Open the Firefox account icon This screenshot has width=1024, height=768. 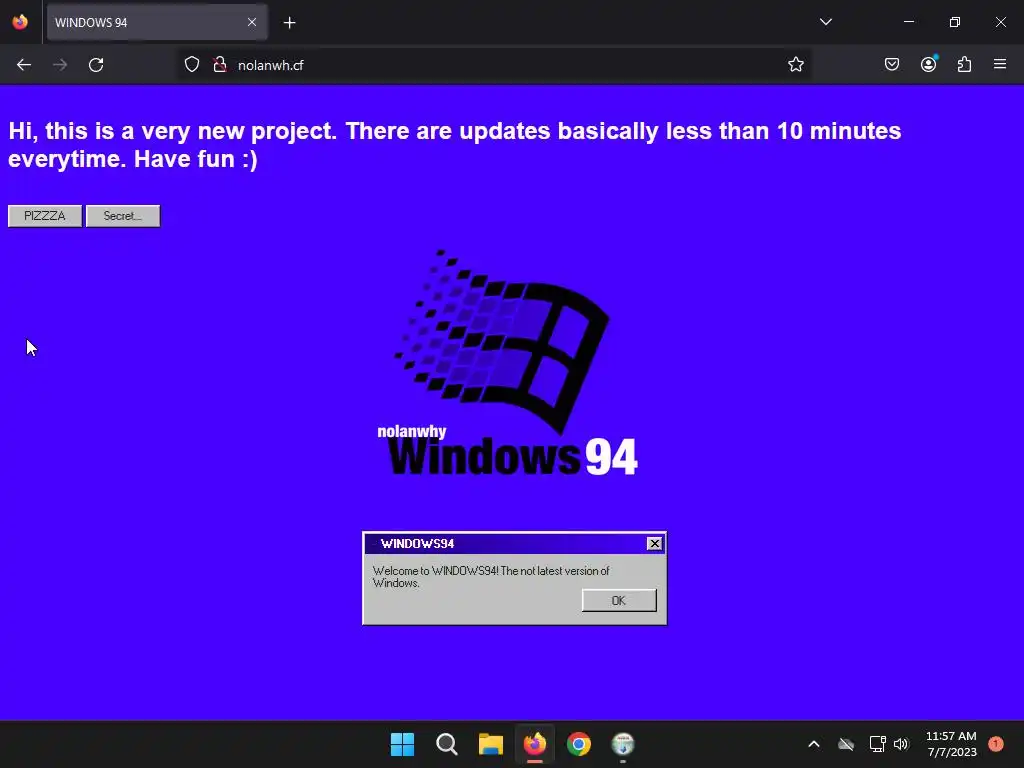tap(929, 64)
